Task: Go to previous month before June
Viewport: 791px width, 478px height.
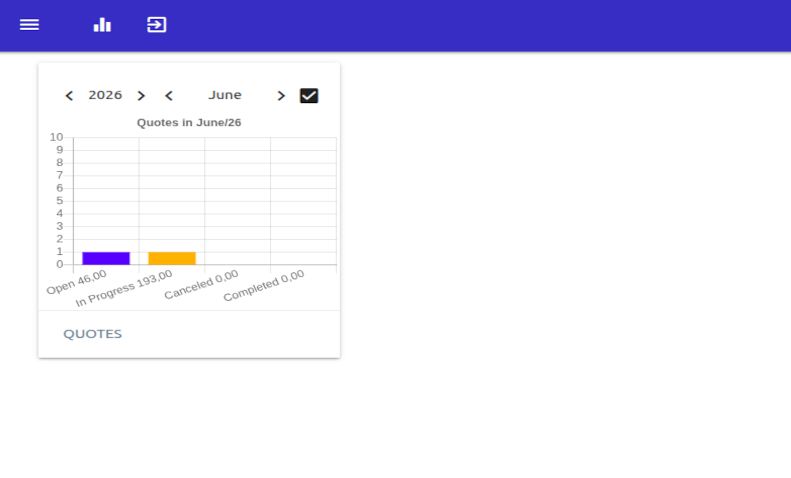Action: (169, 96)
